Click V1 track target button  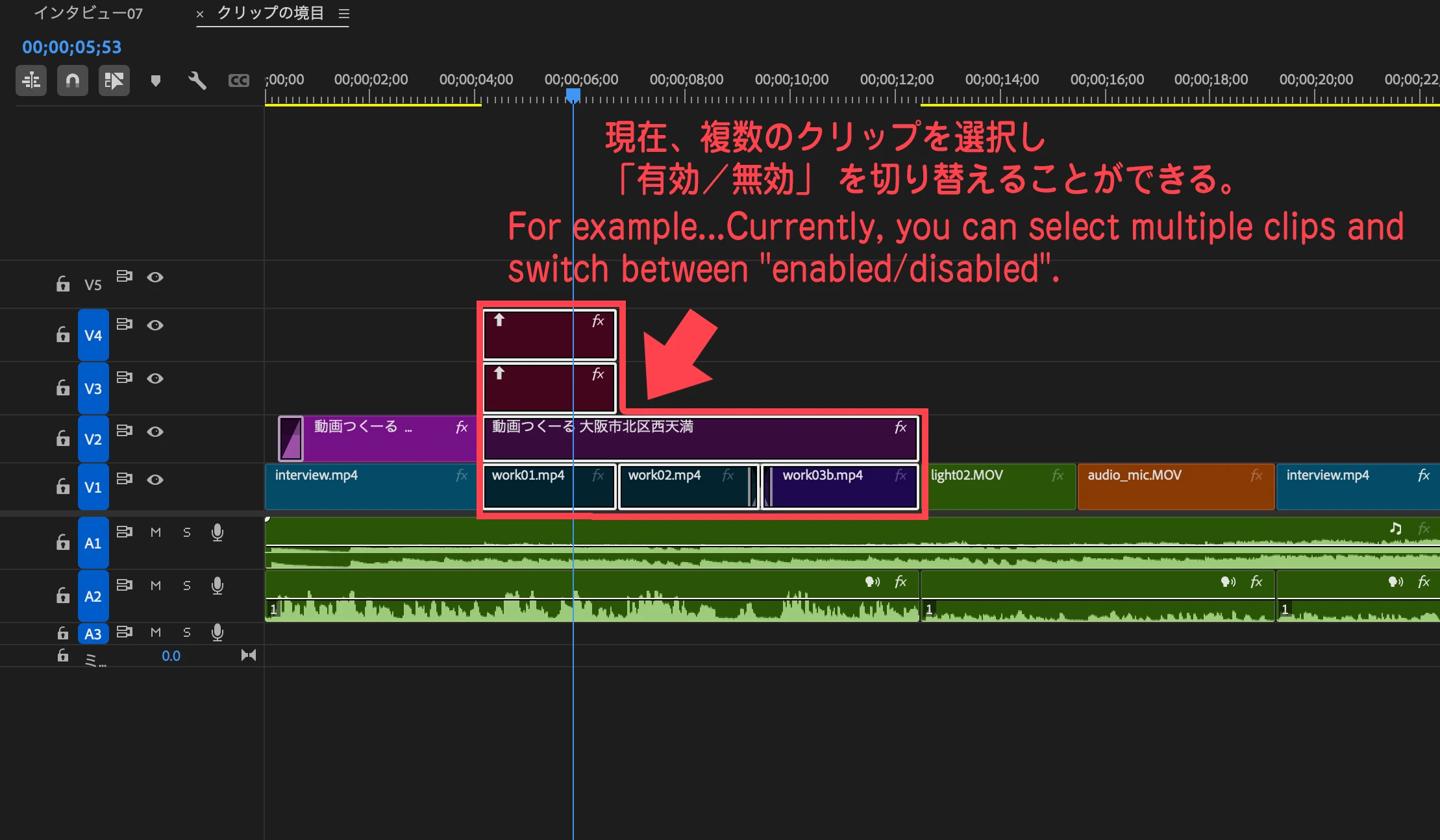93,487
